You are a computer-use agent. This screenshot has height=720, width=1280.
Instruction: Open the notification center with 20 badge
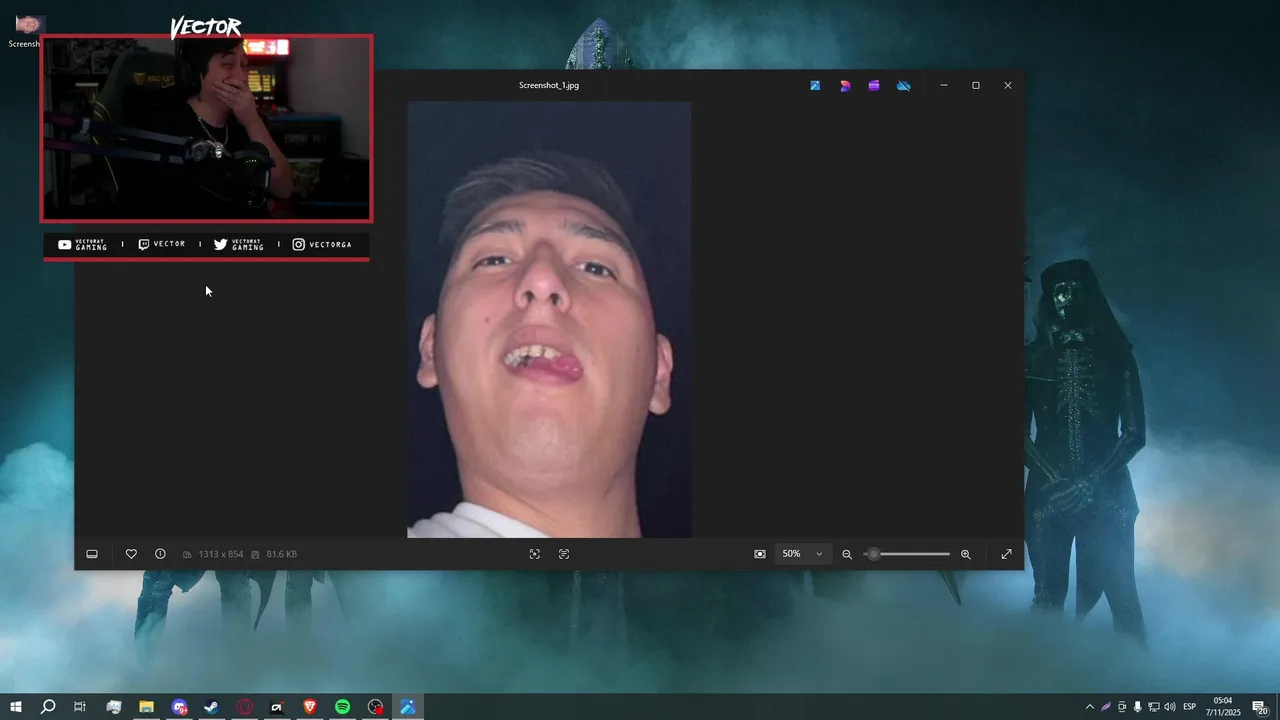tap(1261, 707)
